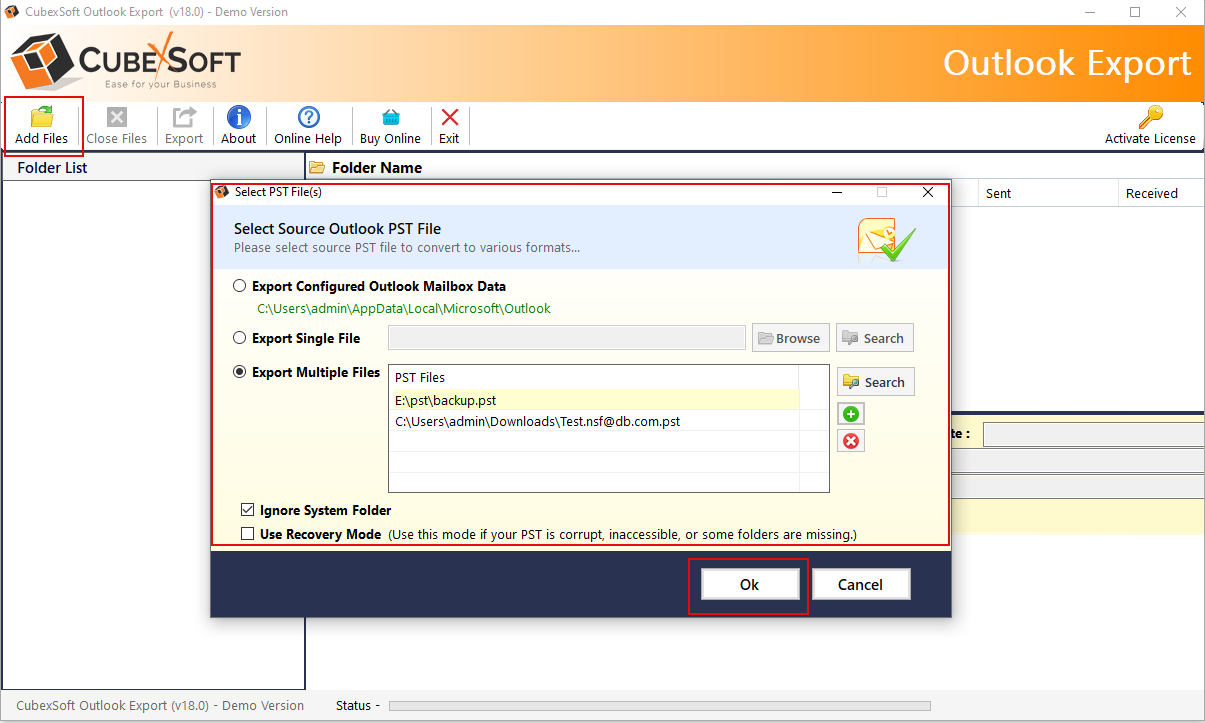Click the Sent column header
Viewport: 1205px width, 723px height.
click(1047, 193)
